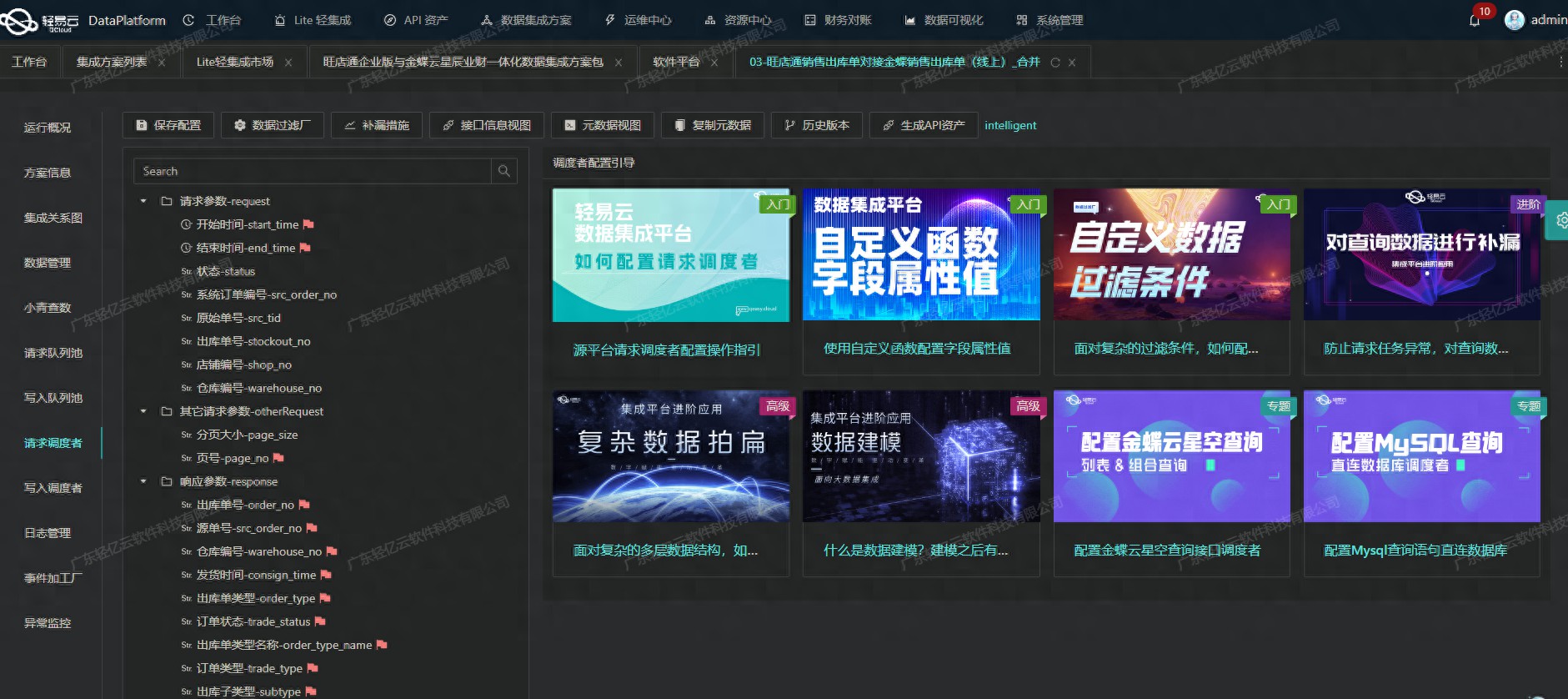Go to 写入调度者 in sidebar
This screenshot has height=699, width=1568.
pyautogui.click(x=53, y=488)
